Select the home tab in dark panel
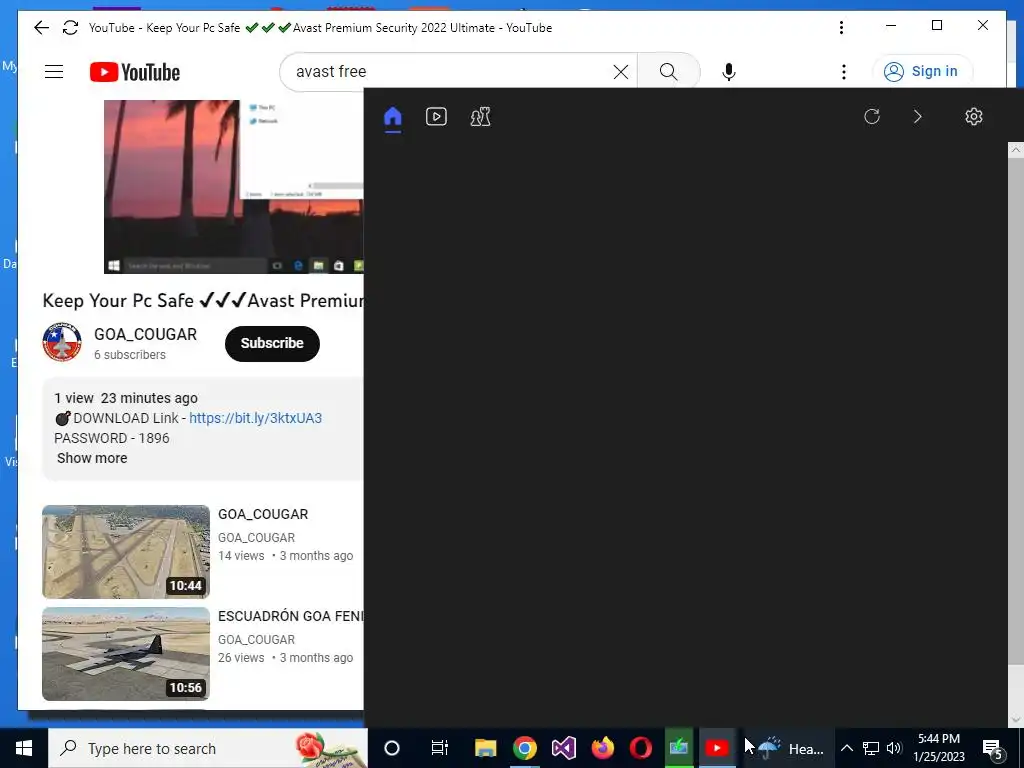1024x768 pixels. coord(392,117)
